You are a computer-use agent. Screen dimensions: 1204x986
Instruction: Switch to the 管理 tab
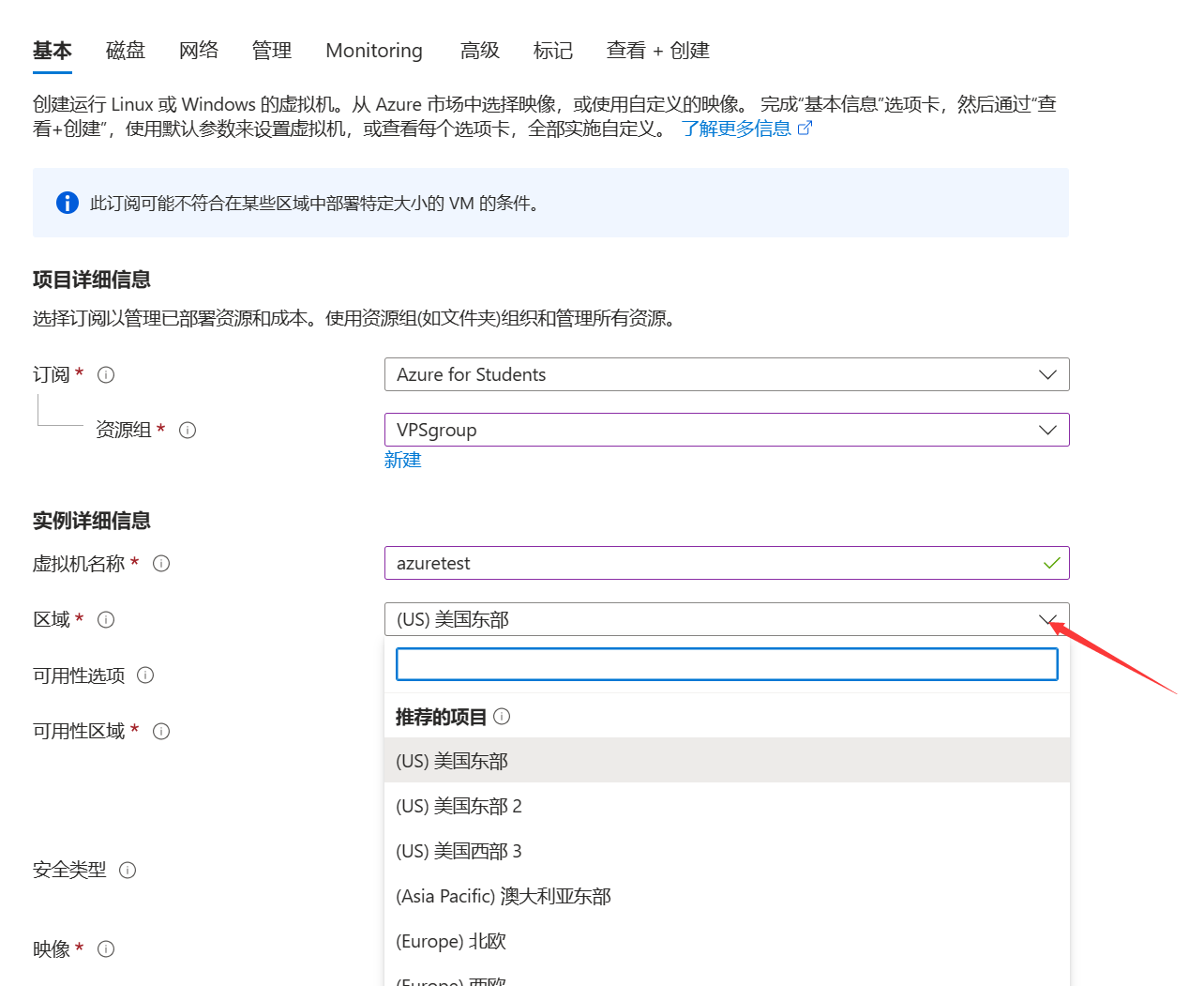coord(272,51)
